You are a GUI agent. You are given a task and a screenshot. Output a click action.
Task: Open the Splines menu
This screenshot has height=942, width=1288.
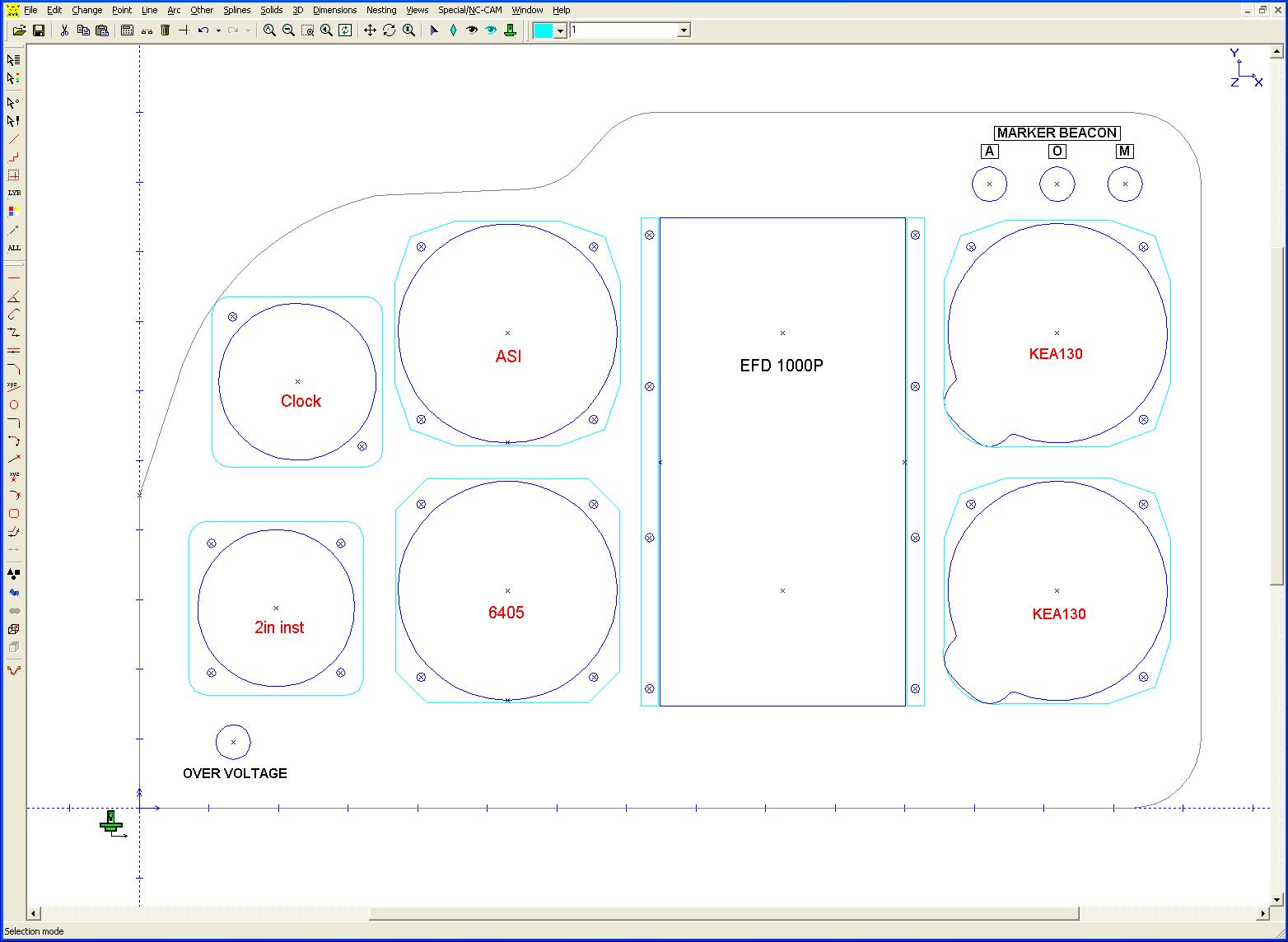[x=237, y=10]
